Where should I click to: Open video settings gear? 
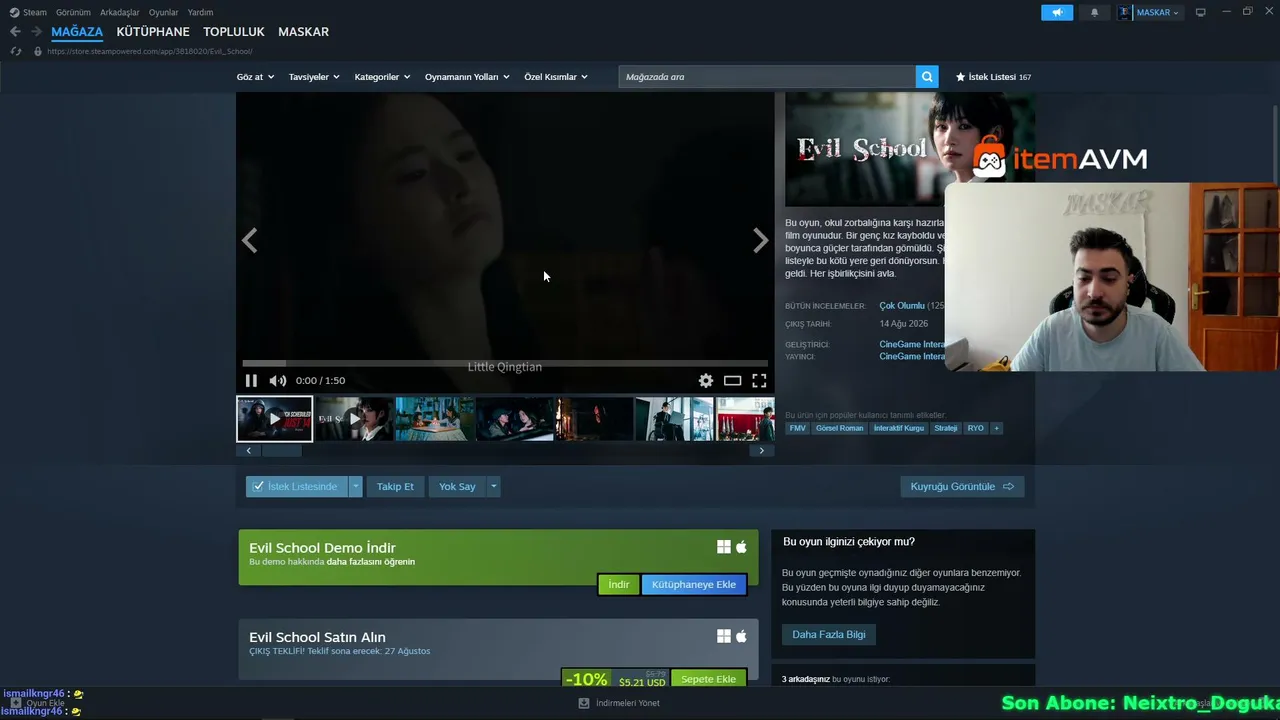pos(706,381)
